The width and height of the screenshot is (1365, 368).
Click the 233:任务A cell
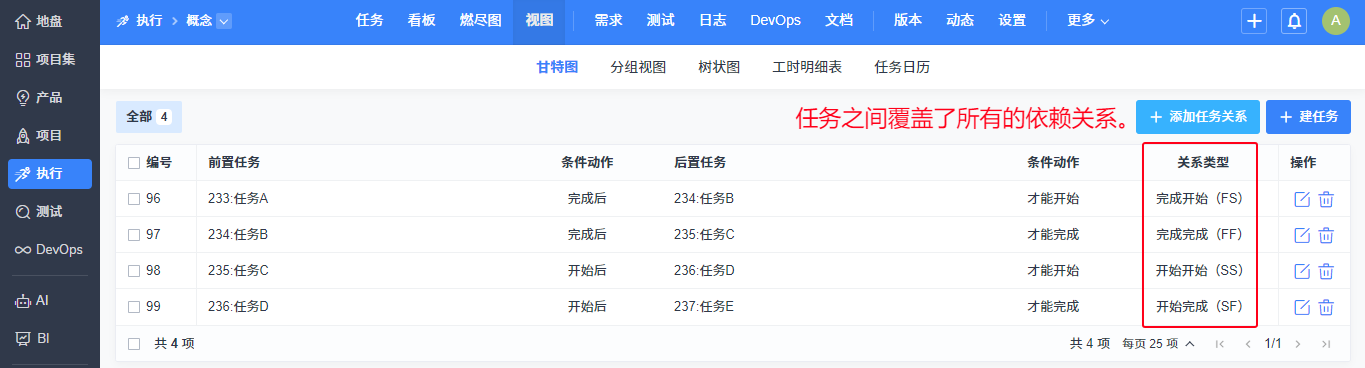pyautogui.click(x=238, y=199)
